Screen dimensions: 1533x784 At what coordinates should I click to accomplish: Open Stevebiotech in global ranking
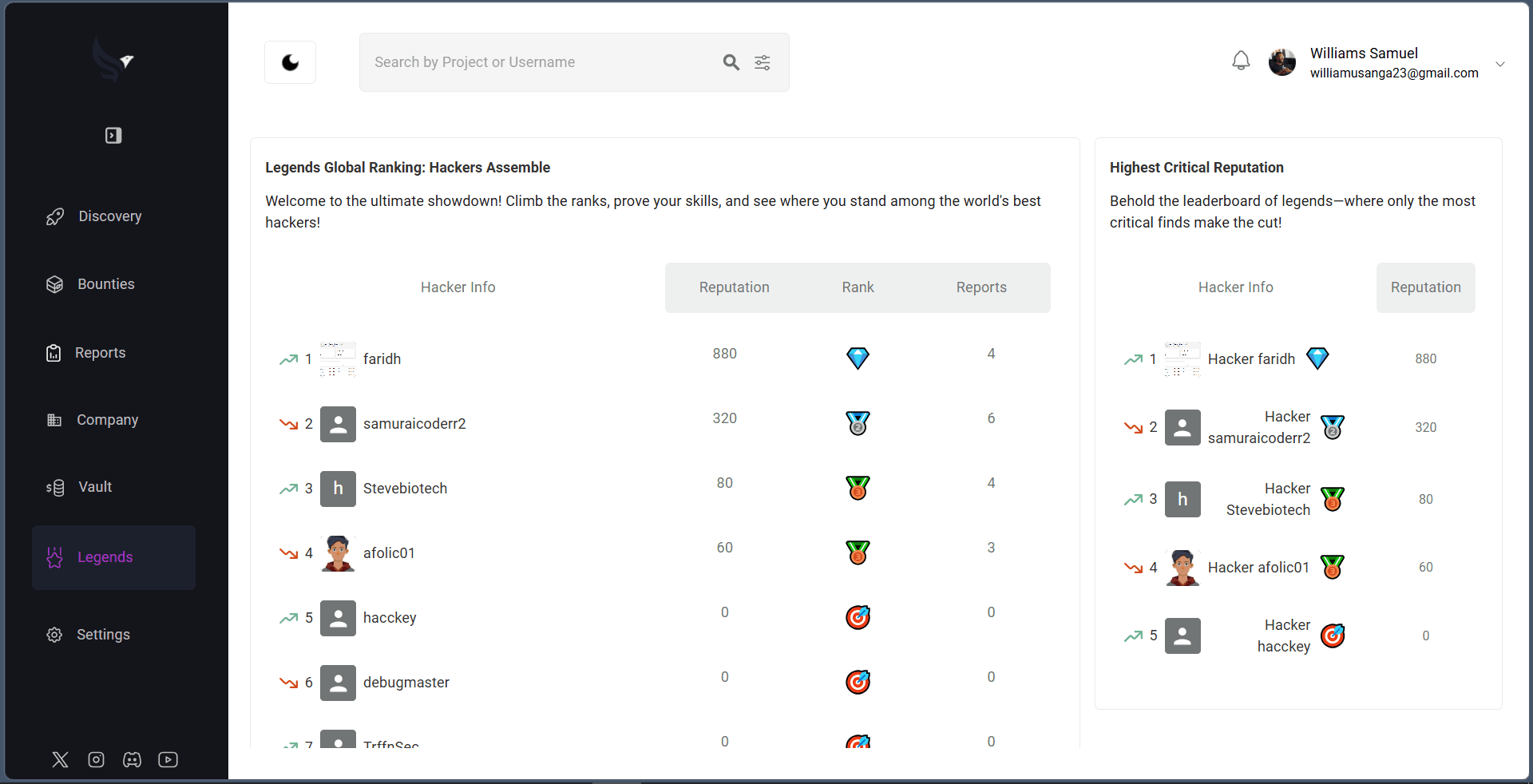click(405, 489)
